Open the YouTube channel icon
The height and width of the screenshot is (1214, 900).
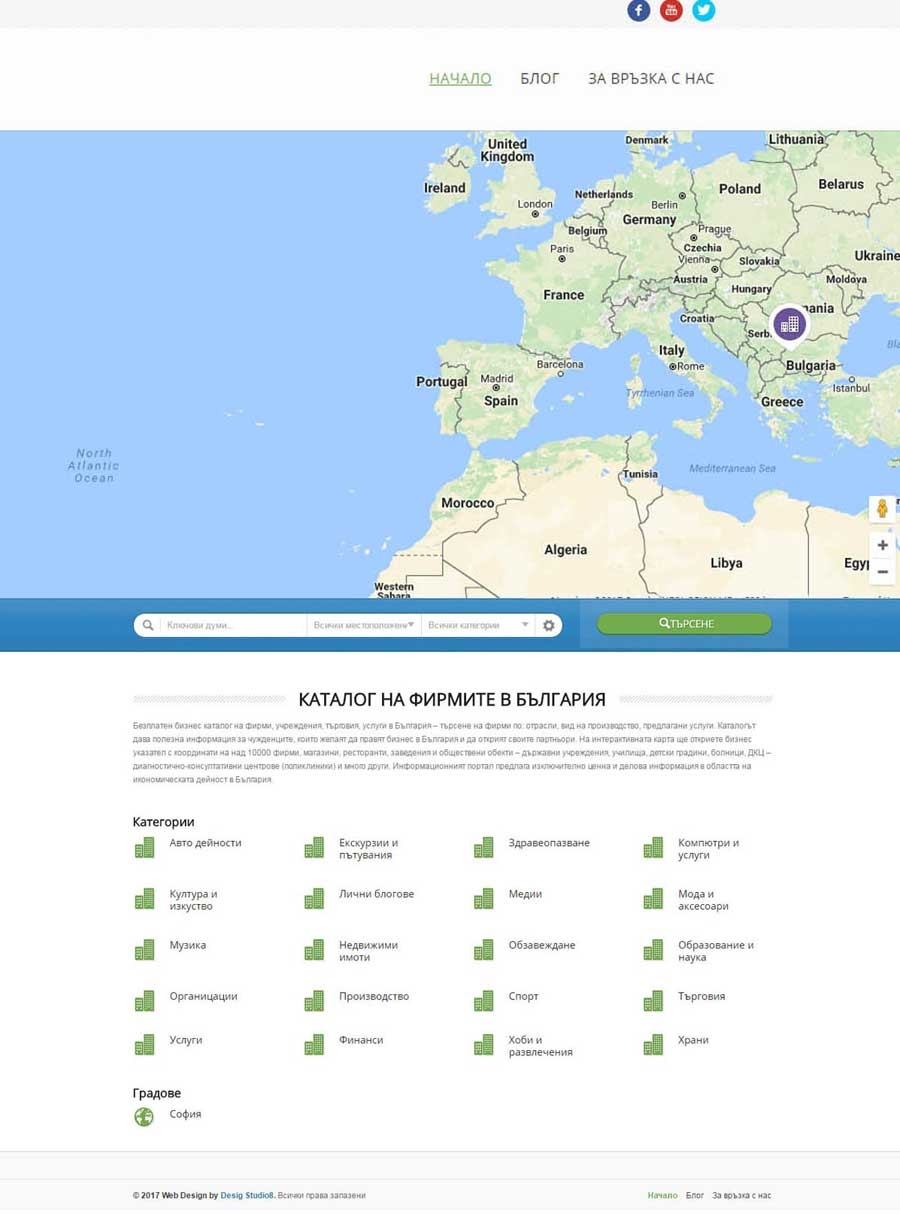point(671,10)
